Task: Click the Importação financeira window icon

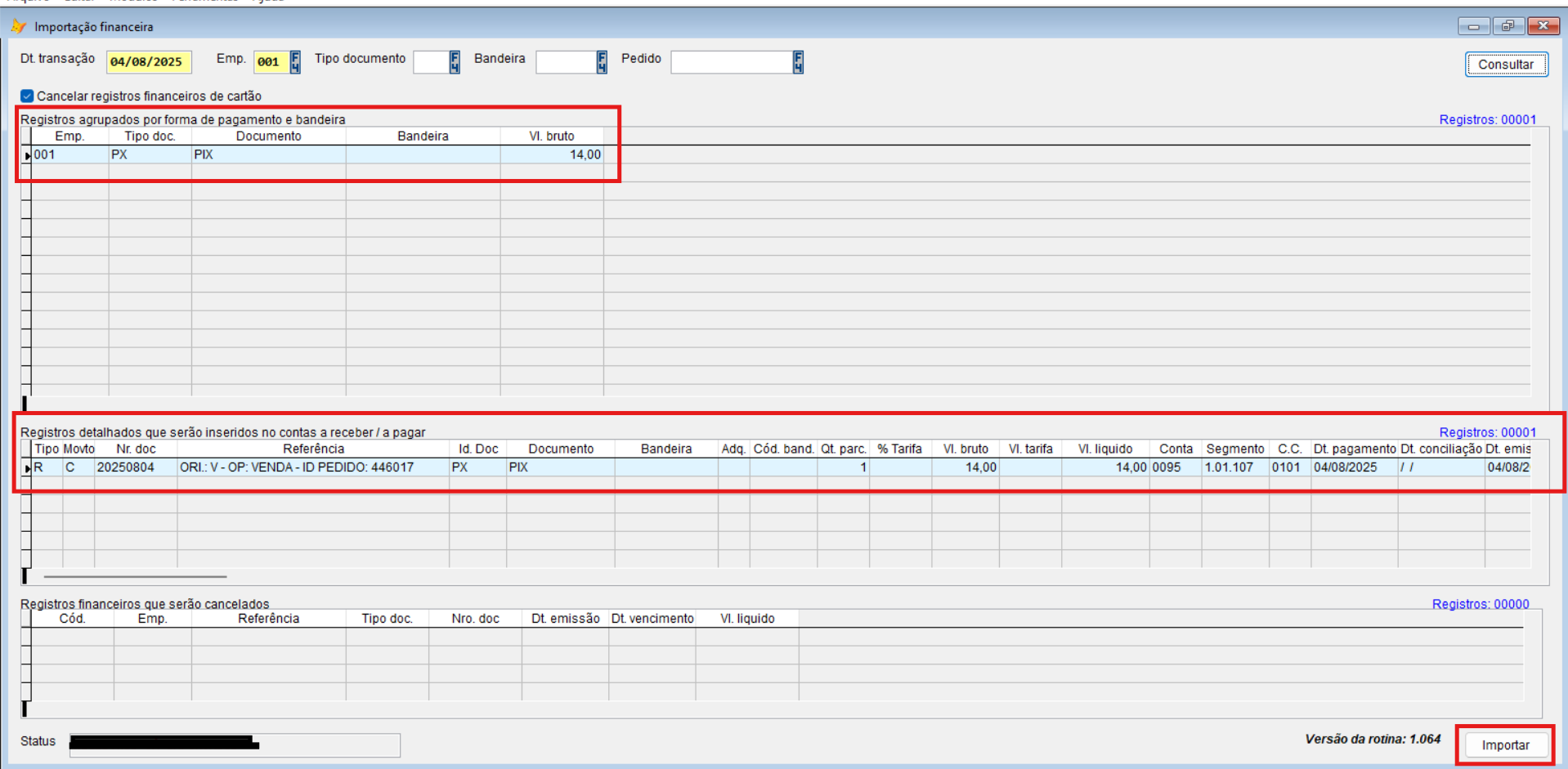Action: pos(18,27)
